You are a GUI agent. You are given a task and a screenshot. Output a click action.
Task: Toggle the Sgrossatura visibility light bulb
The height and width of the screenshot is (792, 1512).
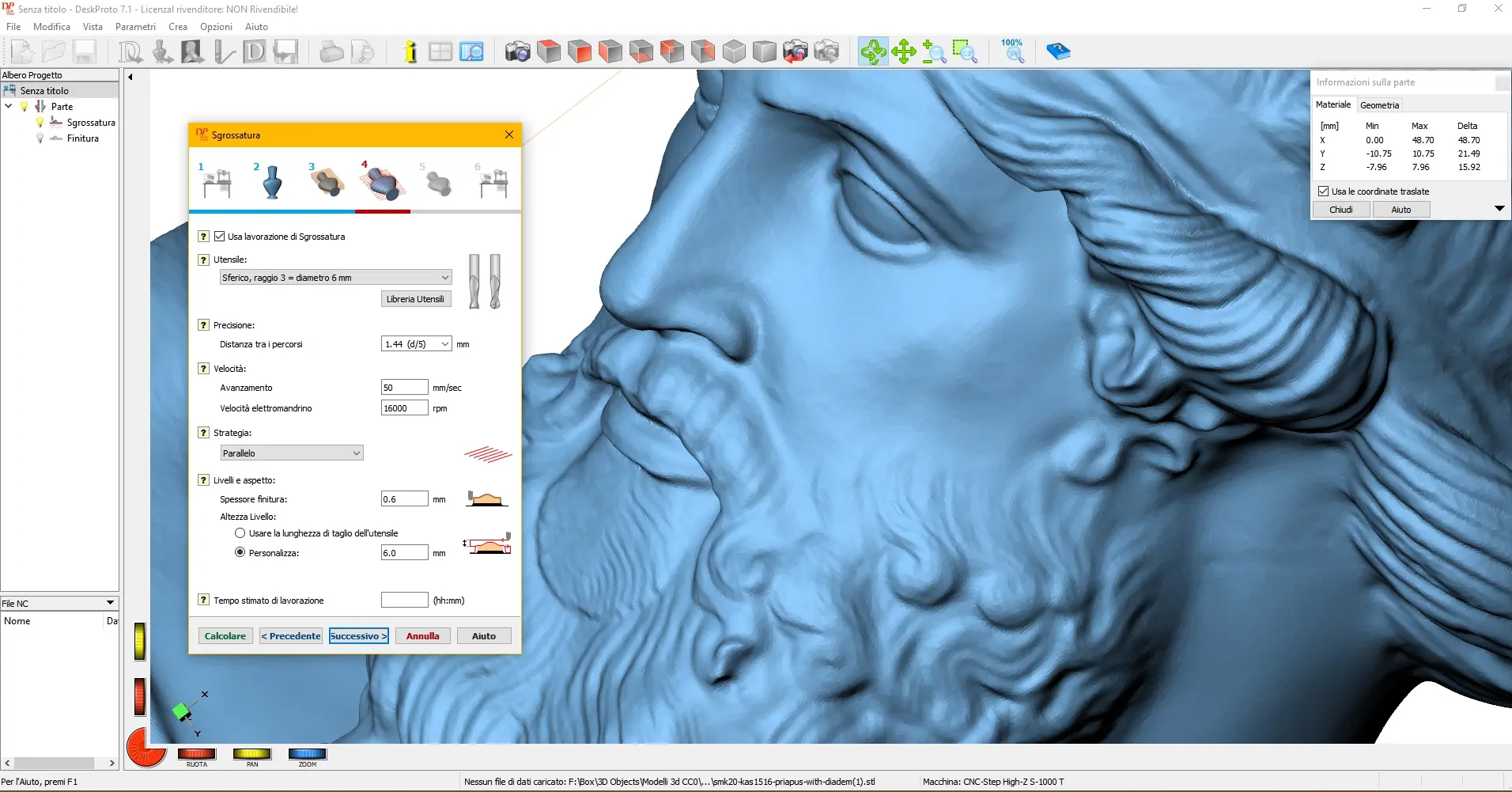40,123
